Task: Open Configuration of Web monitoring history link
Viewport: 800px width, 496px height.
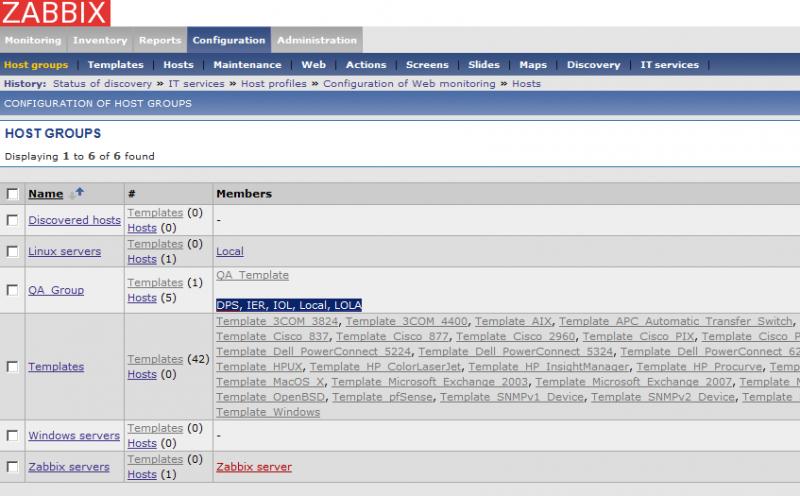Action: click(409, 84)
